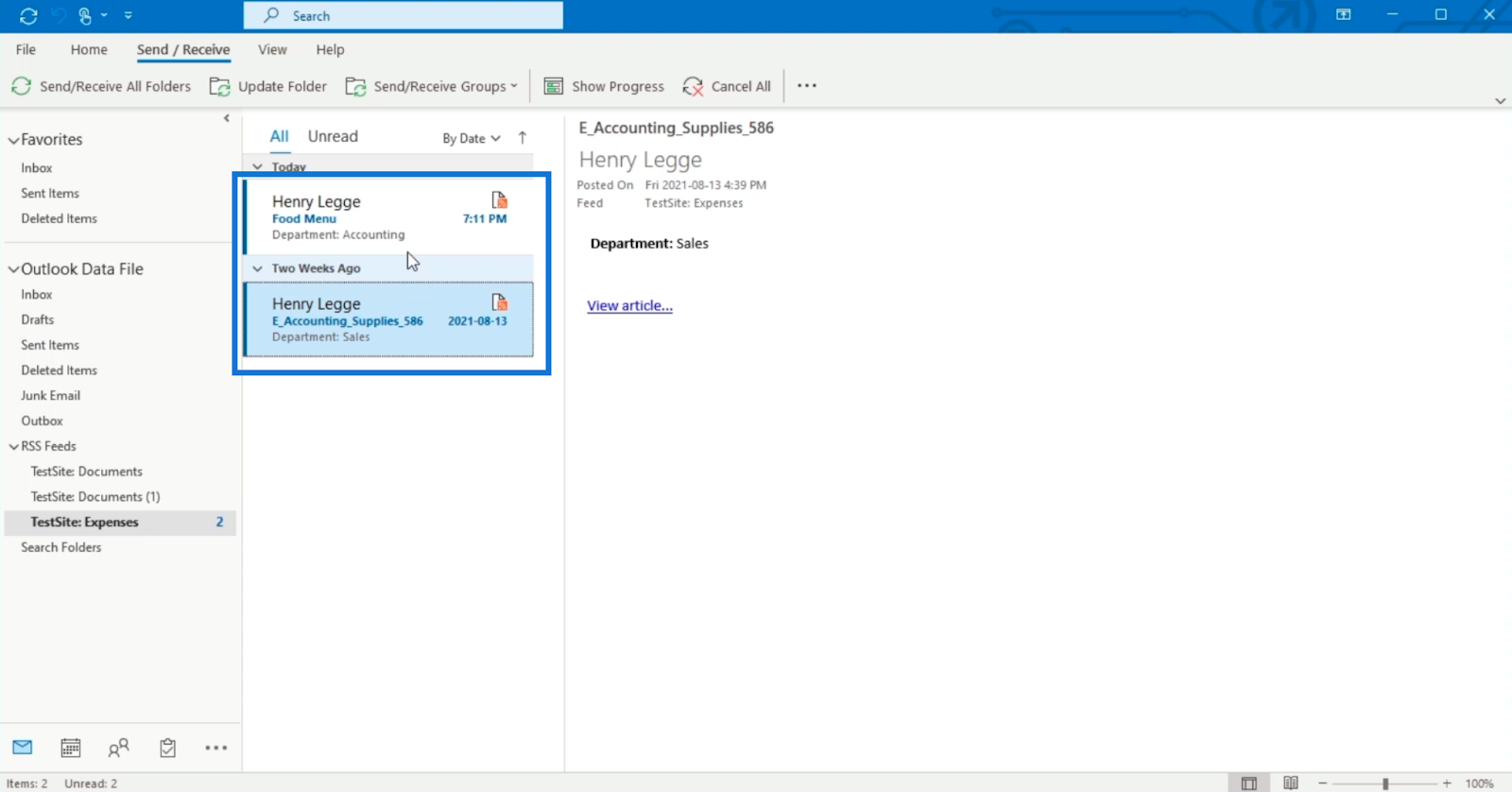Click ribbon display options icon in title bar
This screenshot has width=1512, height=792.
(x=1343, y=14)
